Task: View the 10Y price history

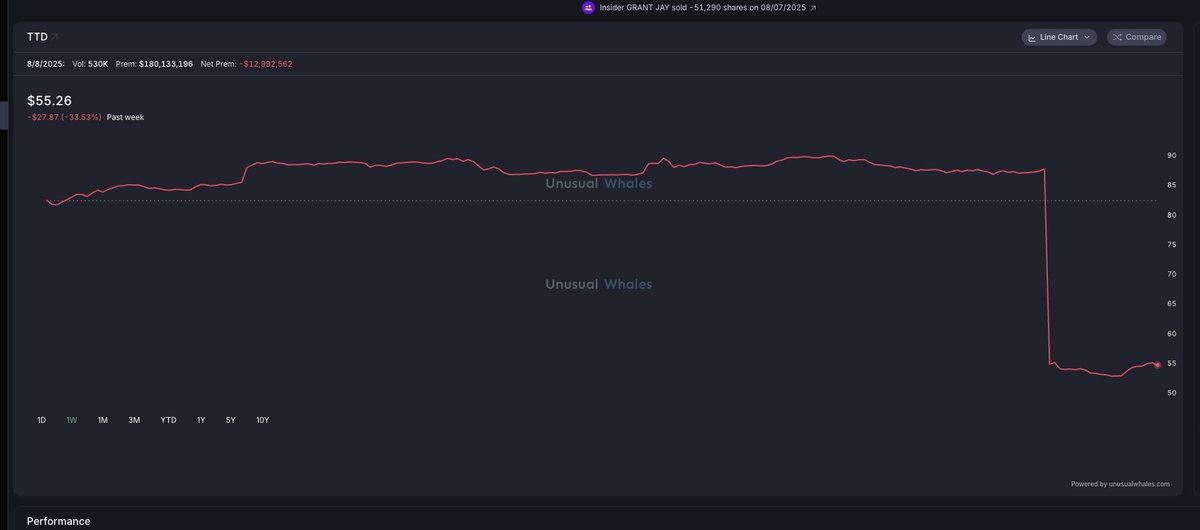Action: (x=262, y=420)
